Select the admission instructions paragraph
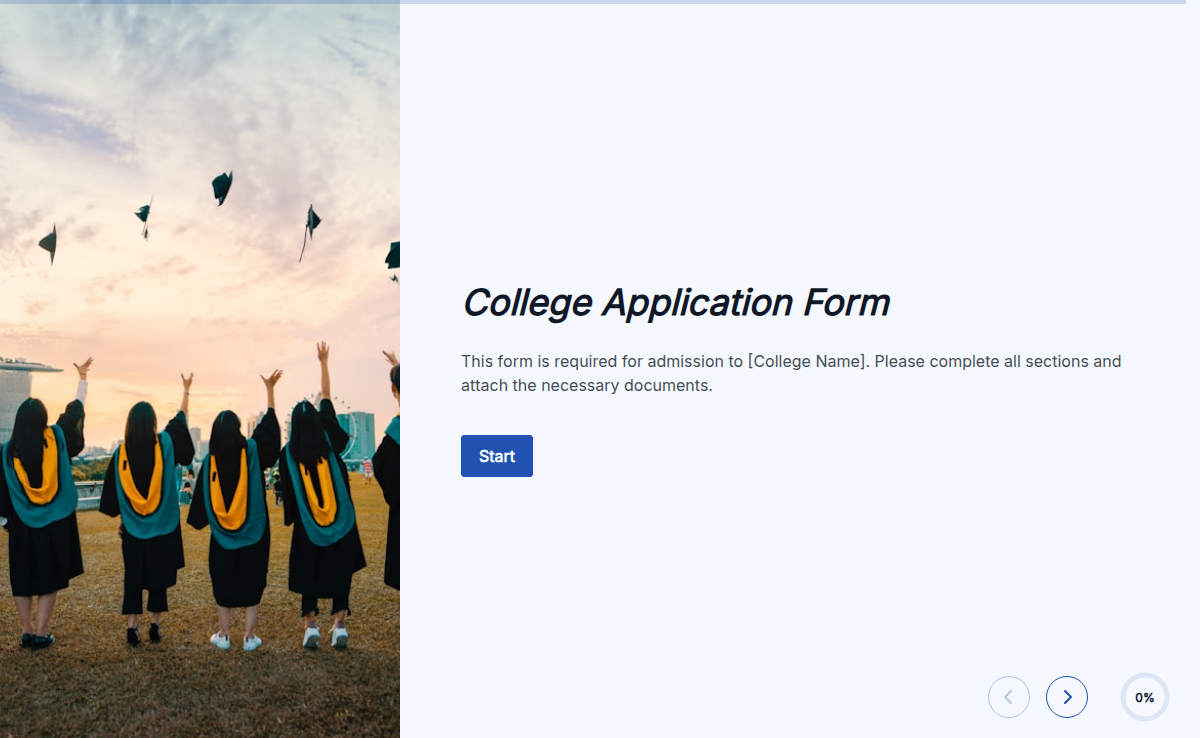Image resolution: width=1200 pixels, height=738 pixels. [x=790, y=373]
